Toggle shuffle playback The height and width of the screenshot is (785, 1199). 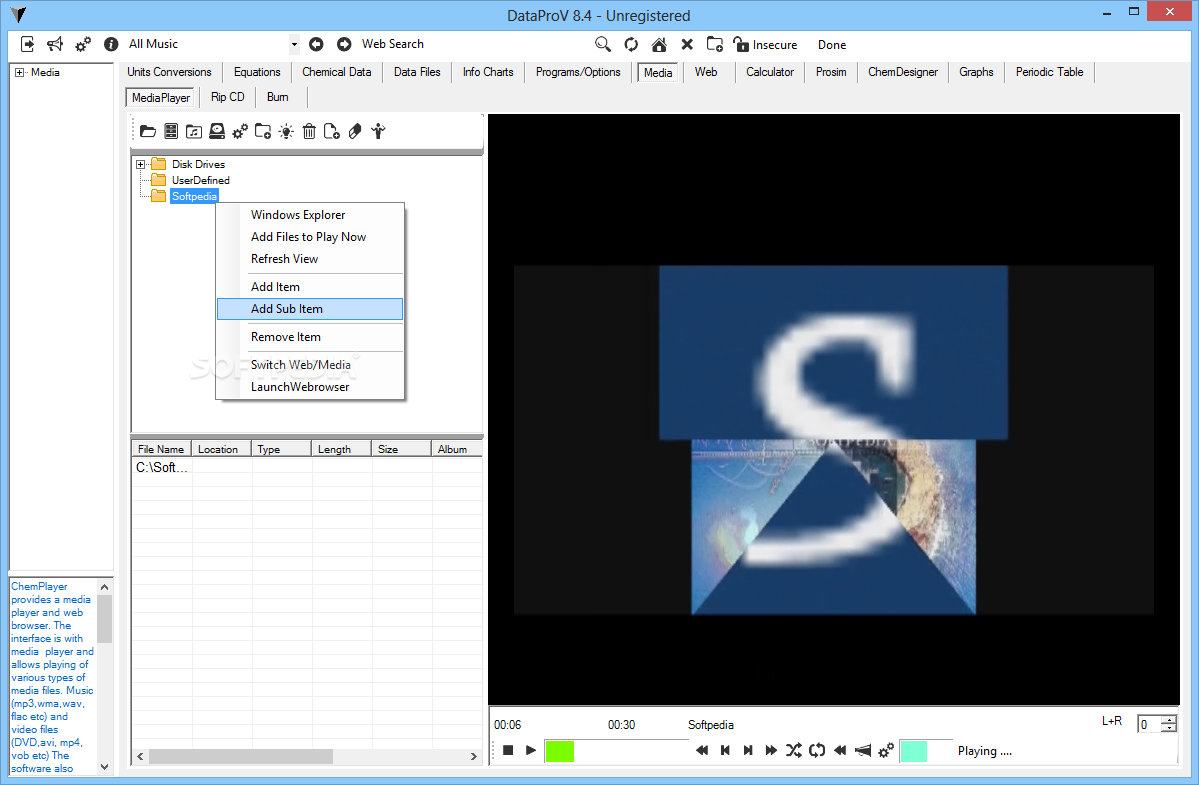[794, 751]
